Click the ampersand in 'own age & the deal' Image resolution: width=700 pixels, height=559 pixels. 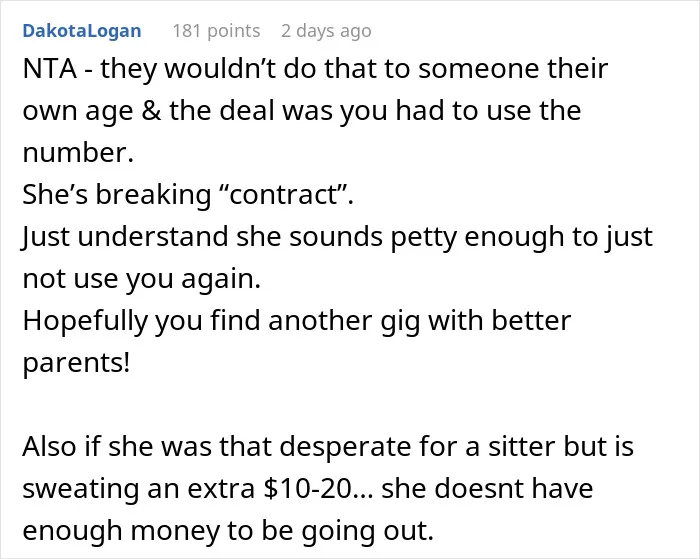click(152, 111)
